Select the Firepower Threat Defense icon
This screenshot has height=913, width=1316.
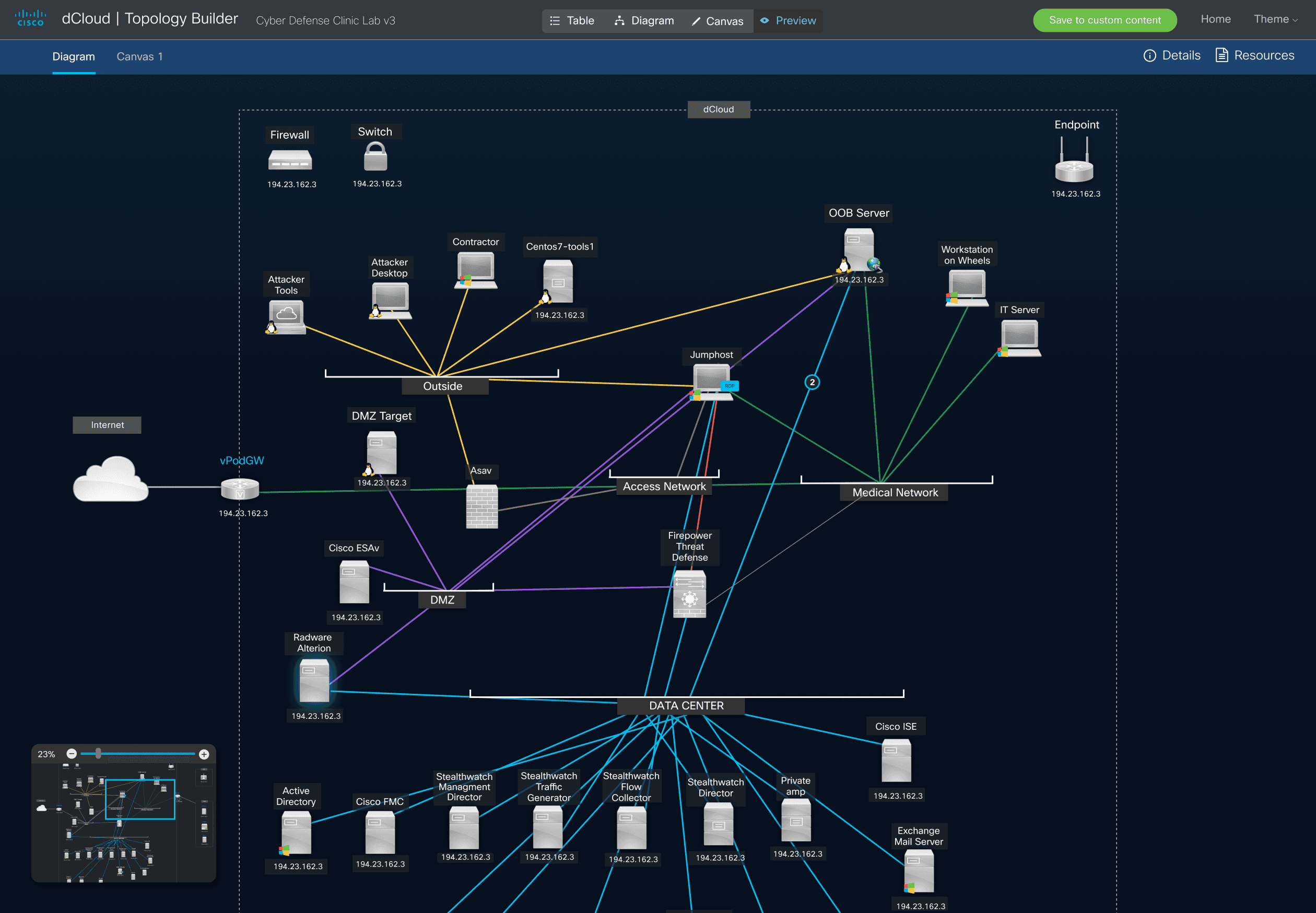[689, 594]
